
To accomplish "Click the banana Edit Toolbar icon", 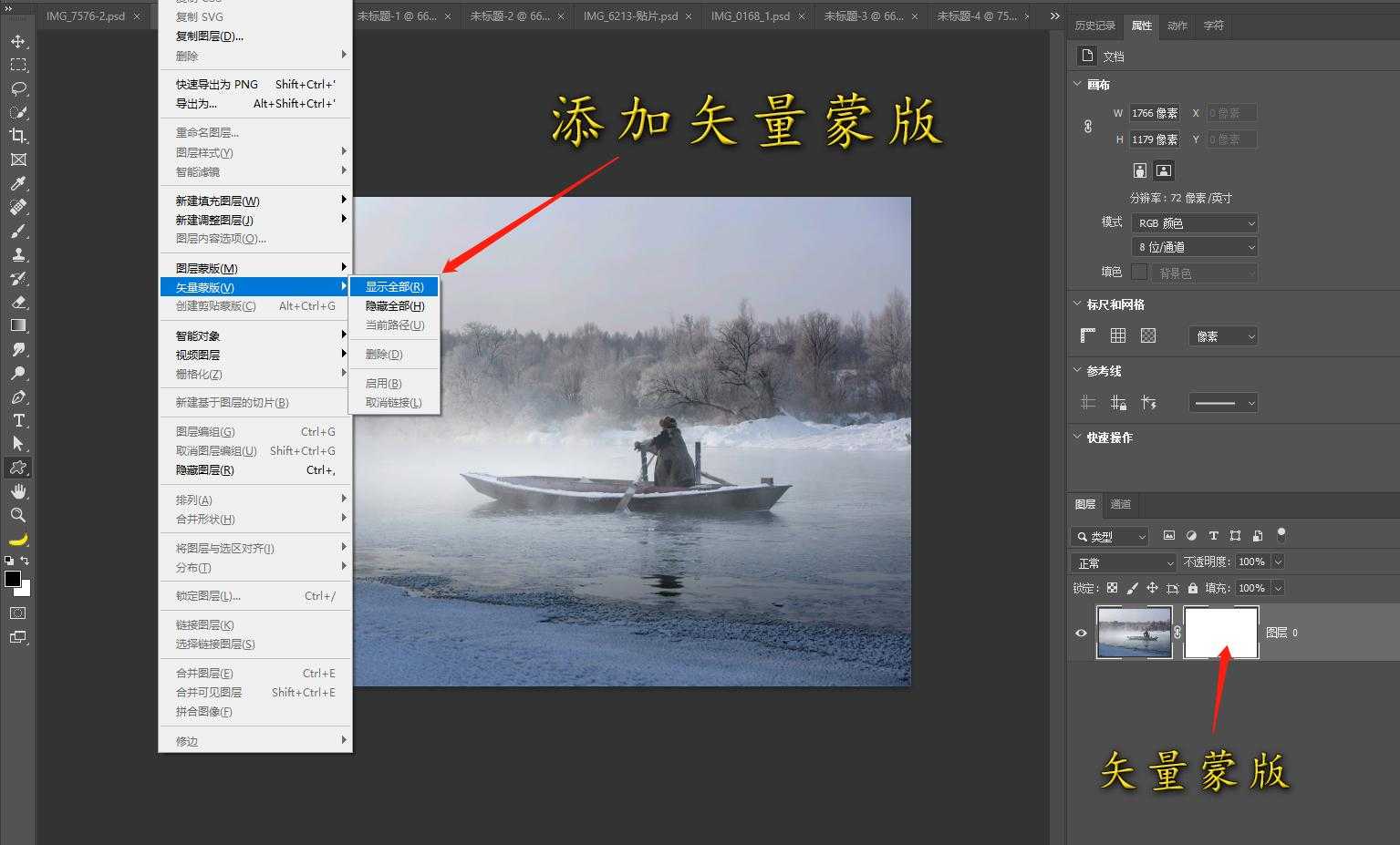I will point(18,539).
